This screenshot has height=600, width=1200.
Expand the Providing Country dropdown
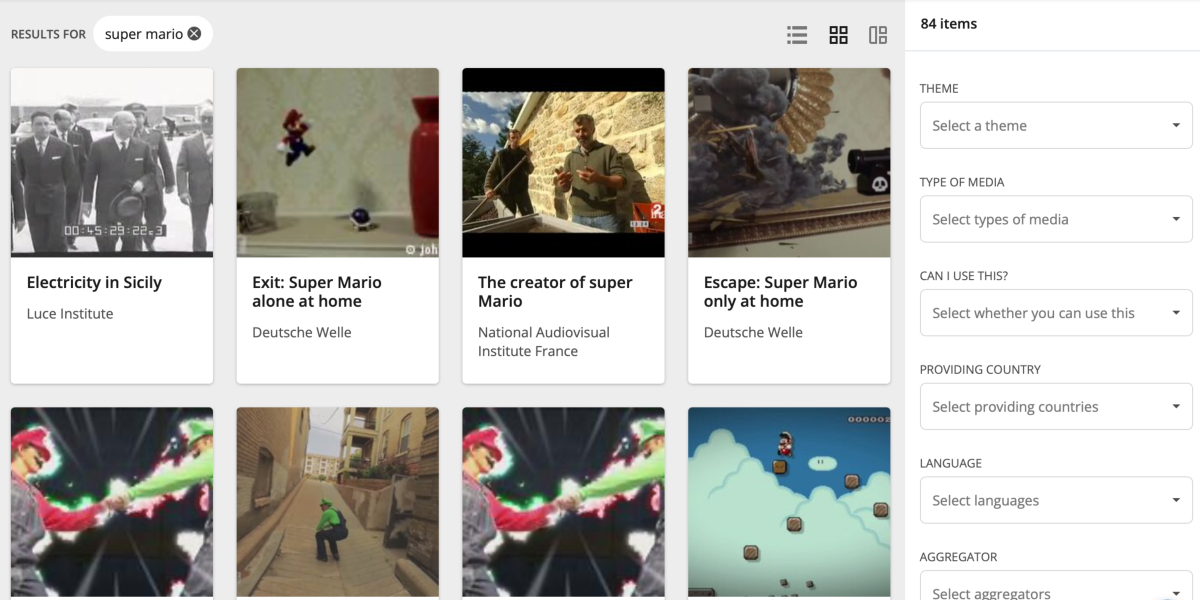[1056, 407]
